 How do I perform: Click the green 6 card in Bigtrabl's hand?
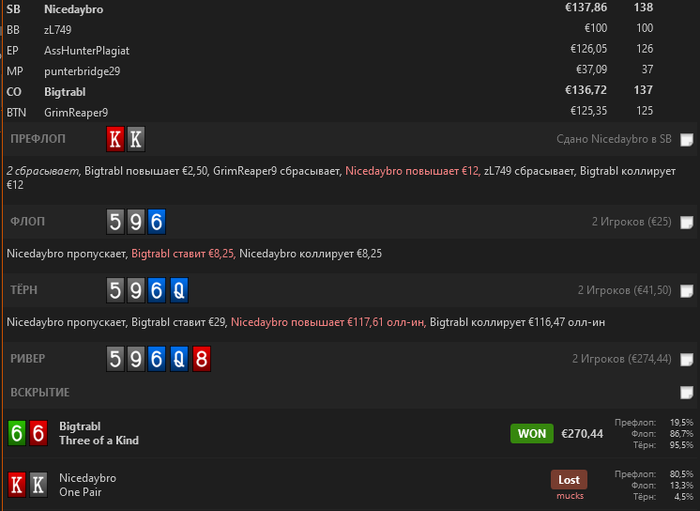tap(17, 433)
